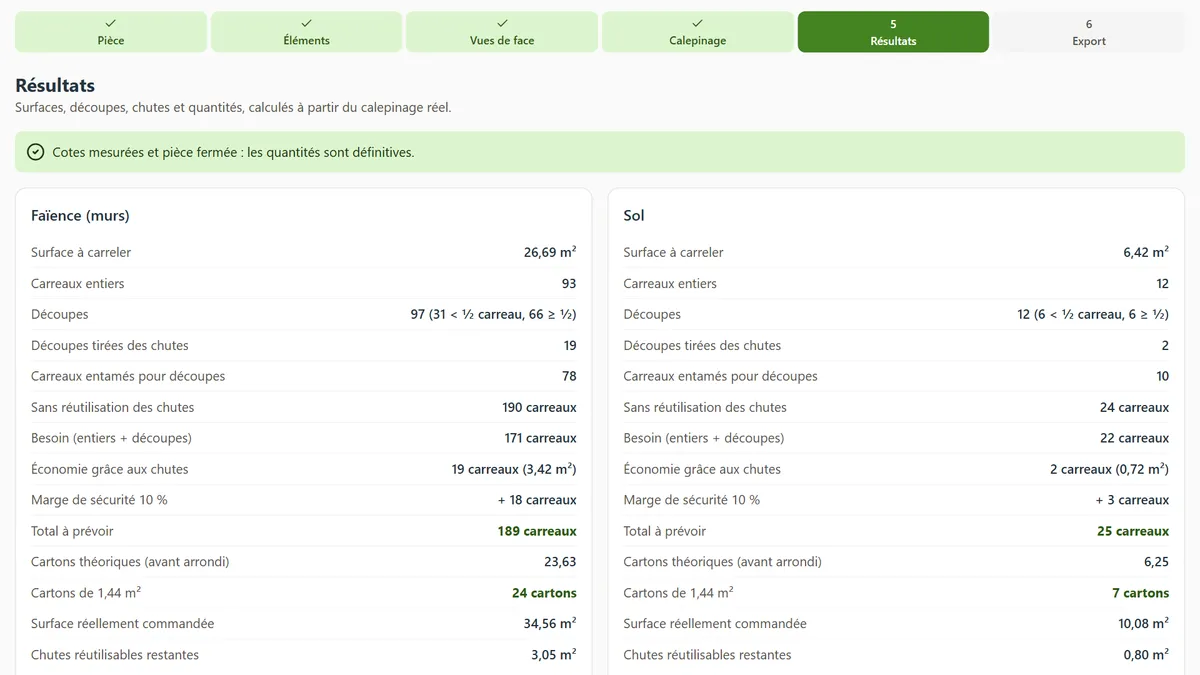Return to the Calepinage step
The image size is (1200, 675).
697,32
